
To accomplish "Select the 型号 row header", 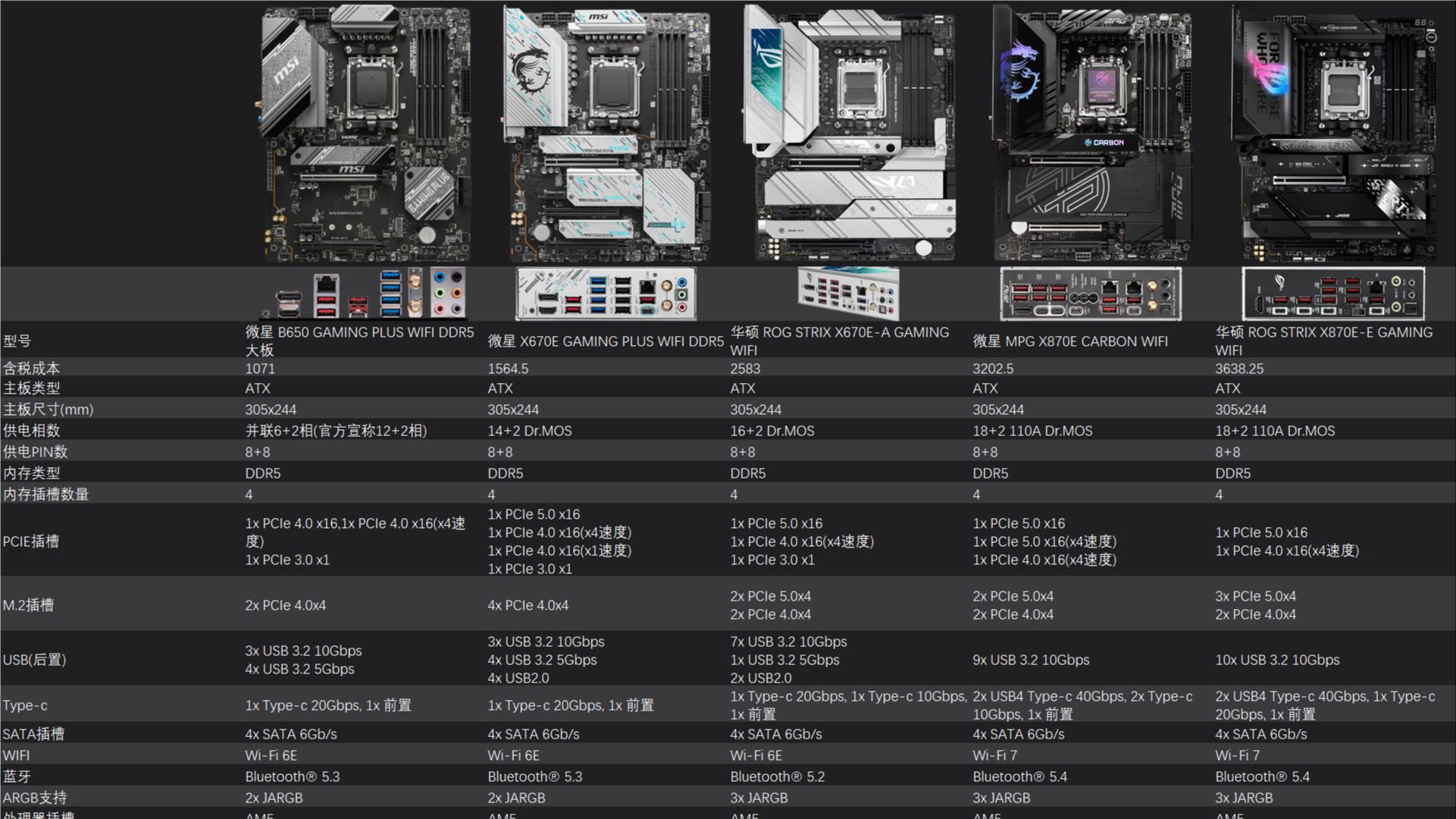I will point(17,341).
